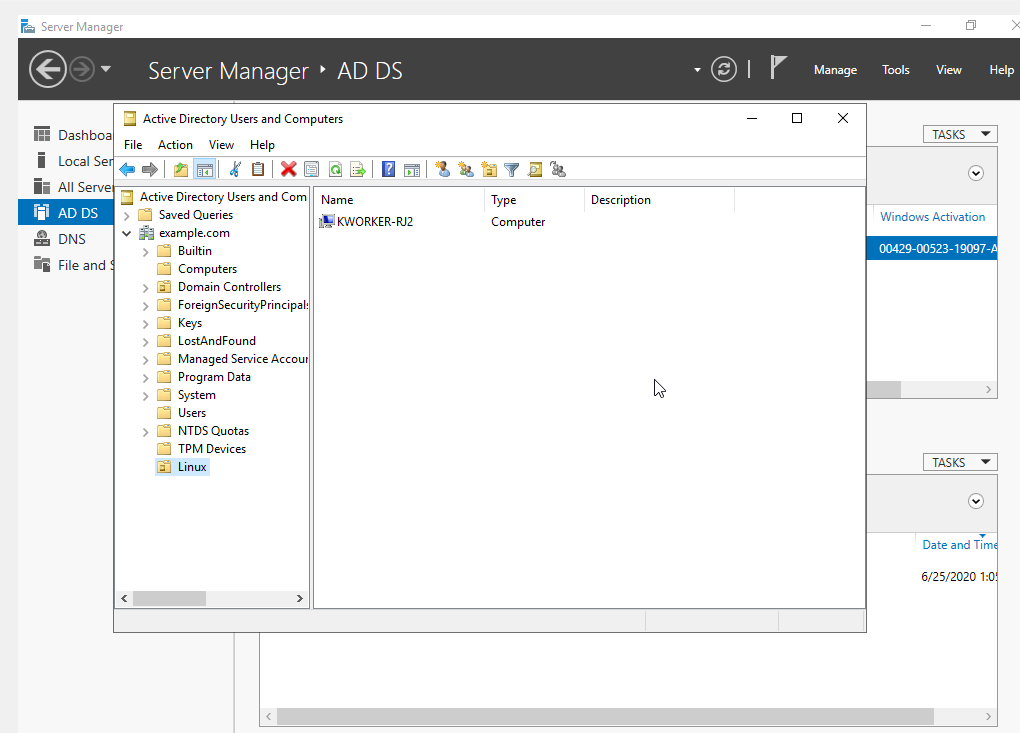Open lower TASKS dropdown in Server Manager
This screenshot has height=733, width=1020.
[960, 462]
